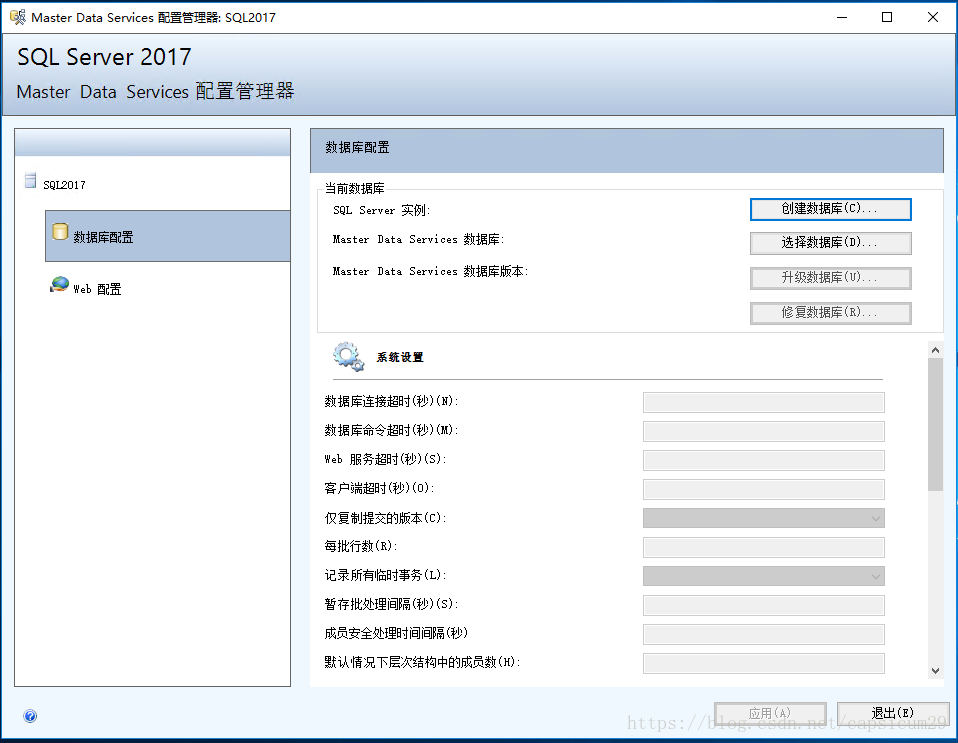This screenshot has width=958, height=743.
Task: Click the Web 配置 globe icon
Action: [x=59, y=285]
